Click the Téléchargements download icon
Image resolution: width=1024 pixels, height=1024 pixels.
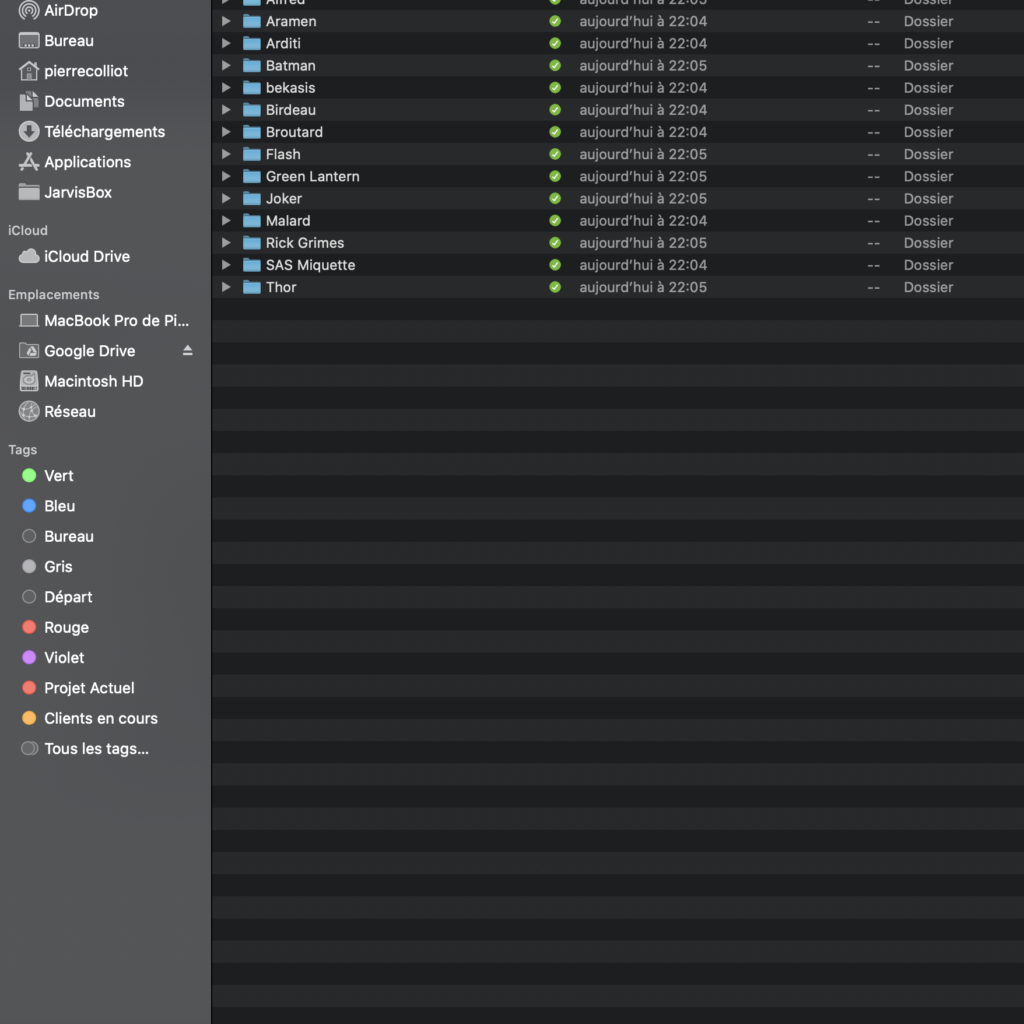[29, 132]
